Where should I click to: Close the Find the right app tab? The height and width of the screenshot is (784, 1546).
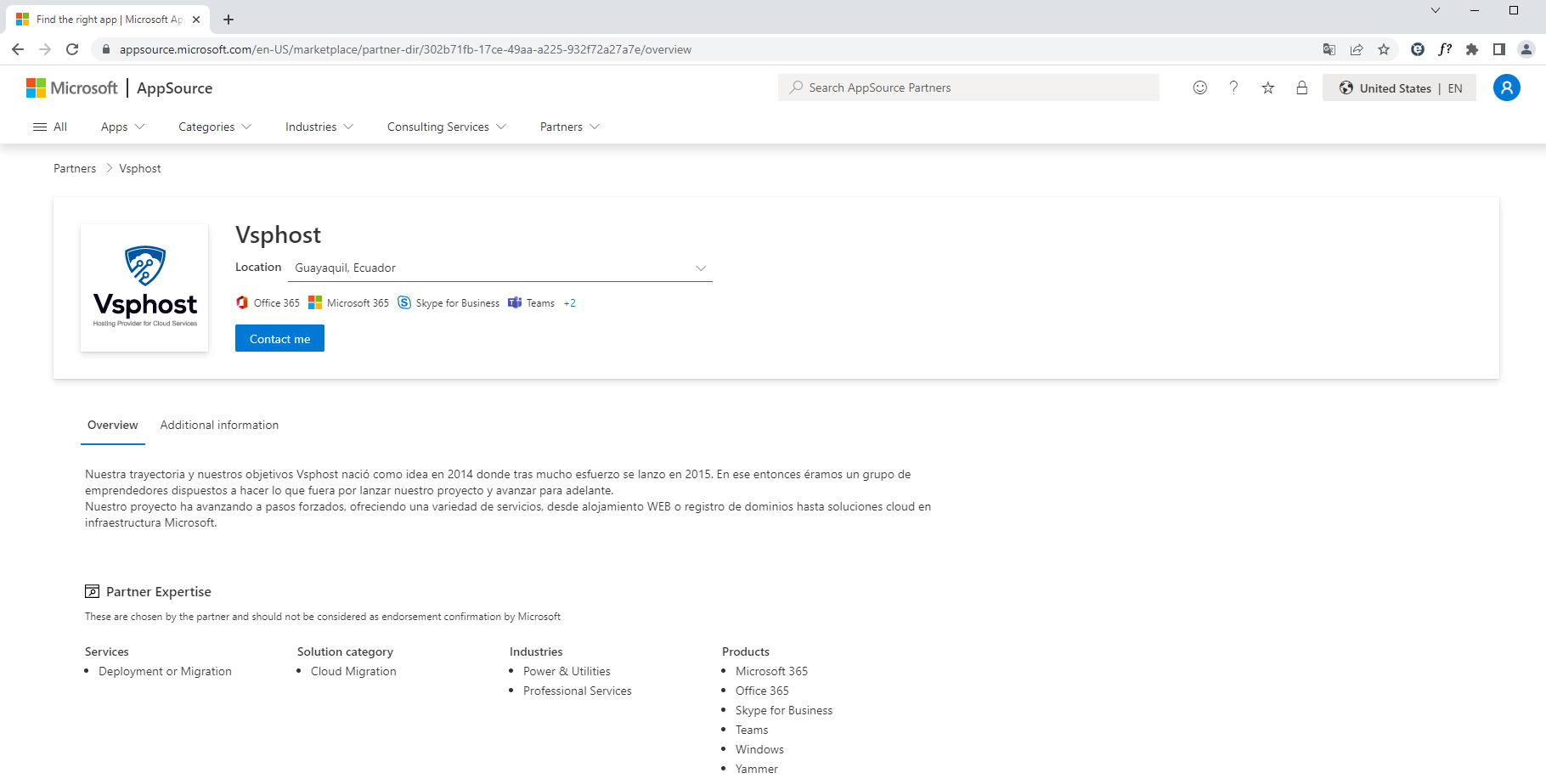(196, 20)
